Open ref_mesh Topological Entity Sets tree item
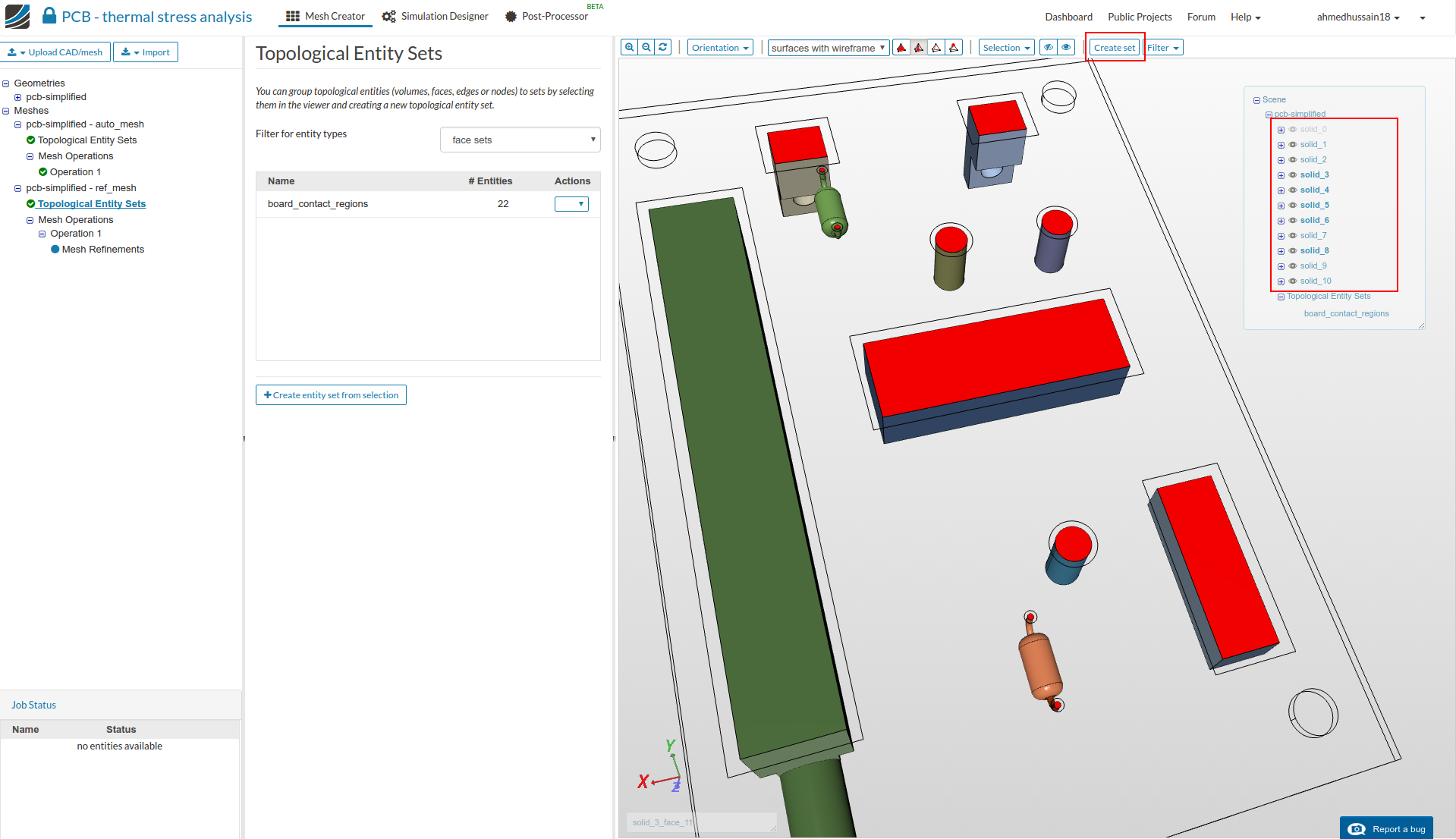Image resolution: width=1456 pixels, height=839 pixels. tap(92, 204)
